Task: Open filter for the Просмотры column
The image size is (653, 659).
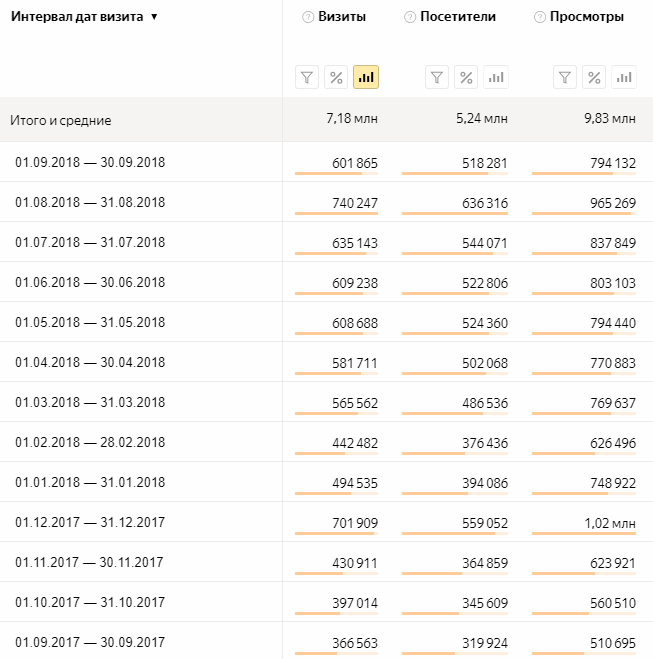Action: click(565, 77)
